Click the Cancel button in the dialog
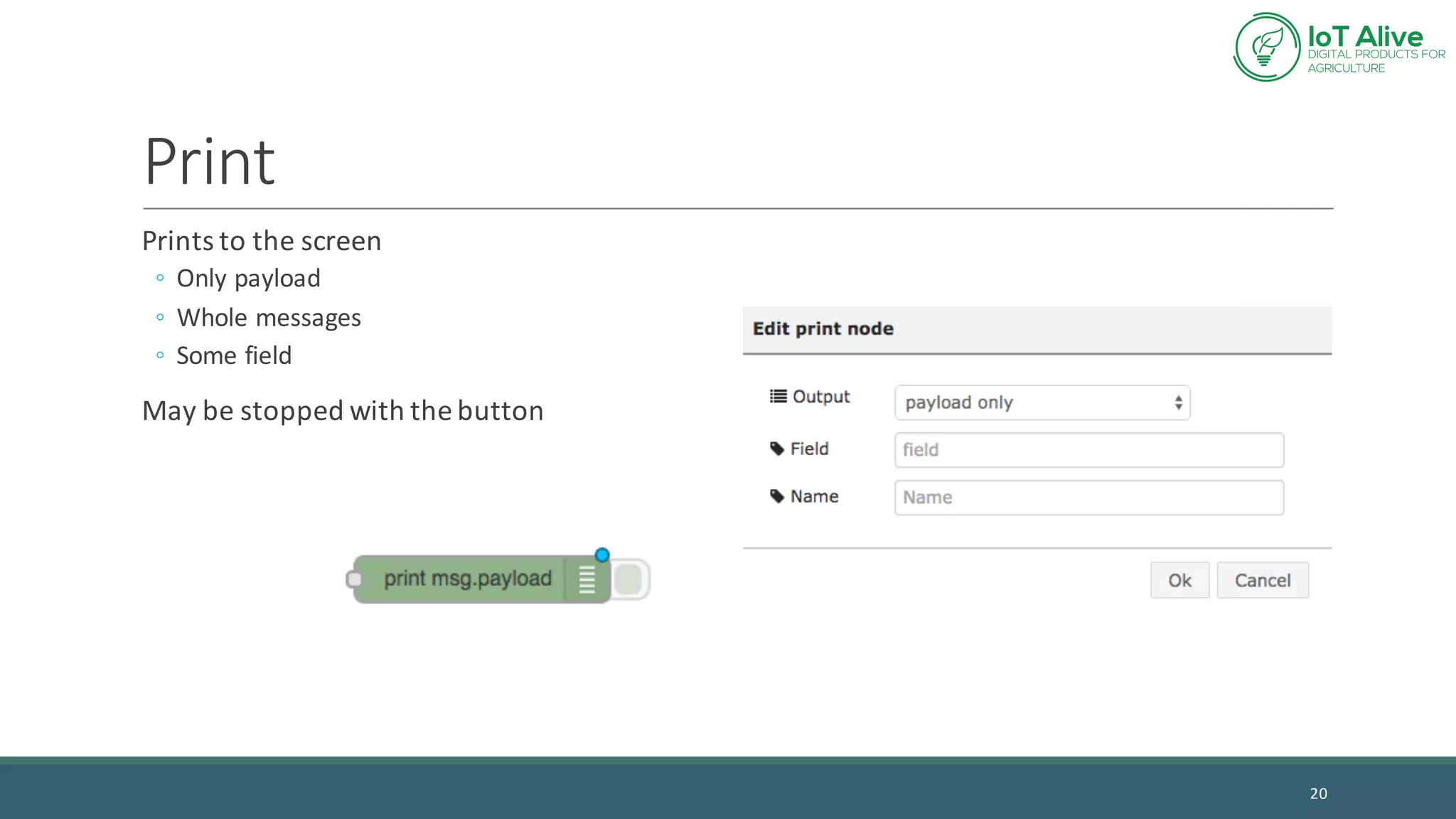 click(1263, 580)
